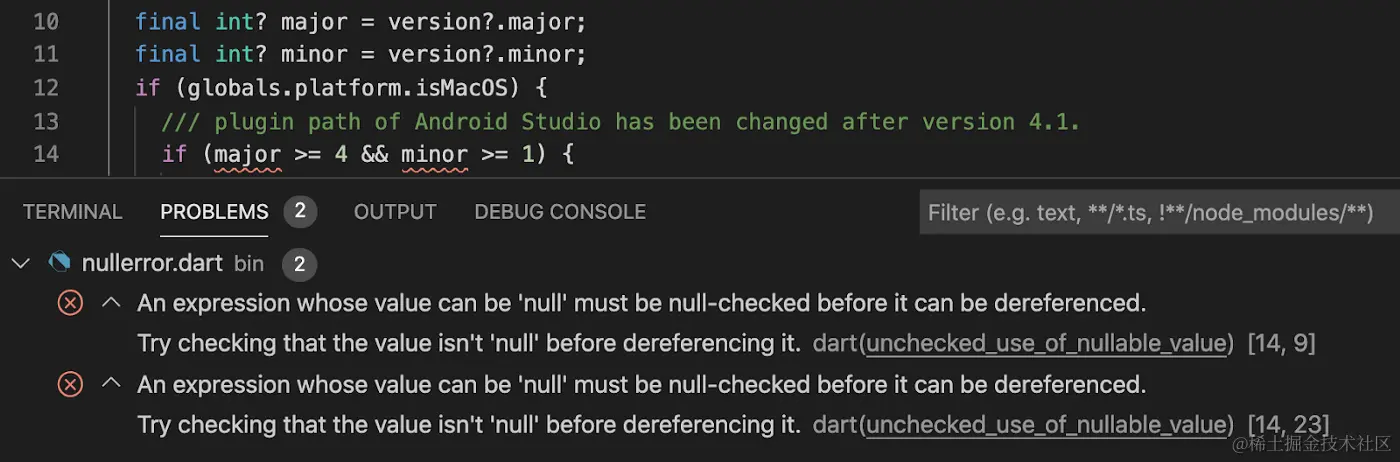Open the PROBLEMS tab
The width and height of the screenshot is (1400, 462).
pos(214,212)
